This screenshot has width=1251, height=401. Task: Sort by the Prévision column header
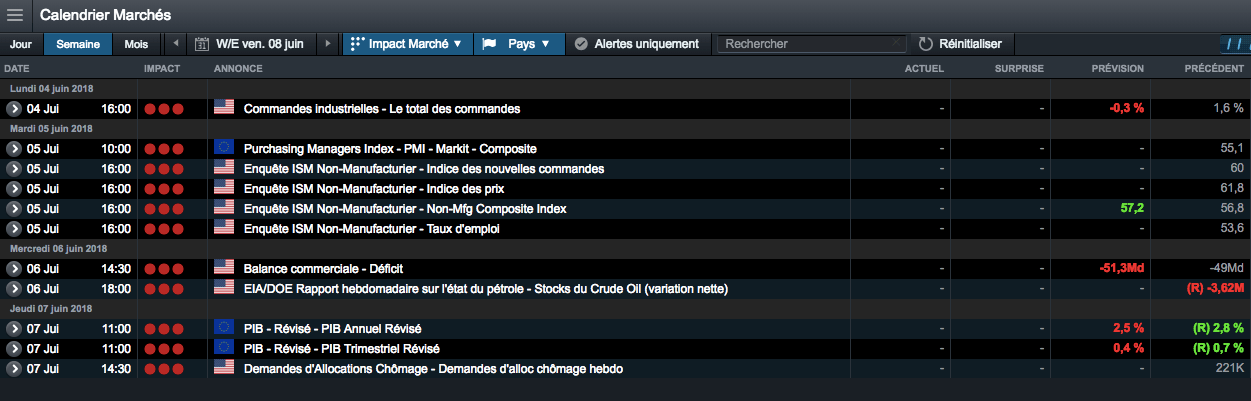pyautogui.click(x=1117, y=68)
